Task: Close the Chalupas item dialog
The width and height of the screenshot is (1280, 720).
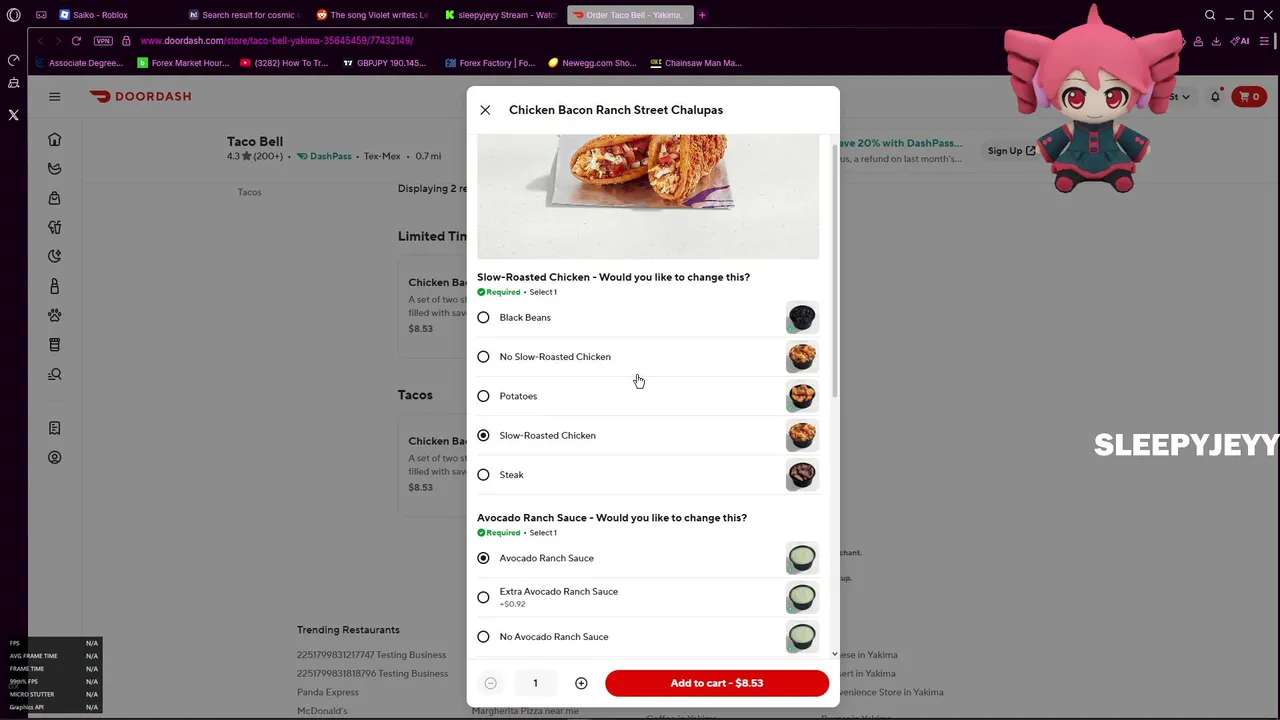Action: tap(485, 110)
